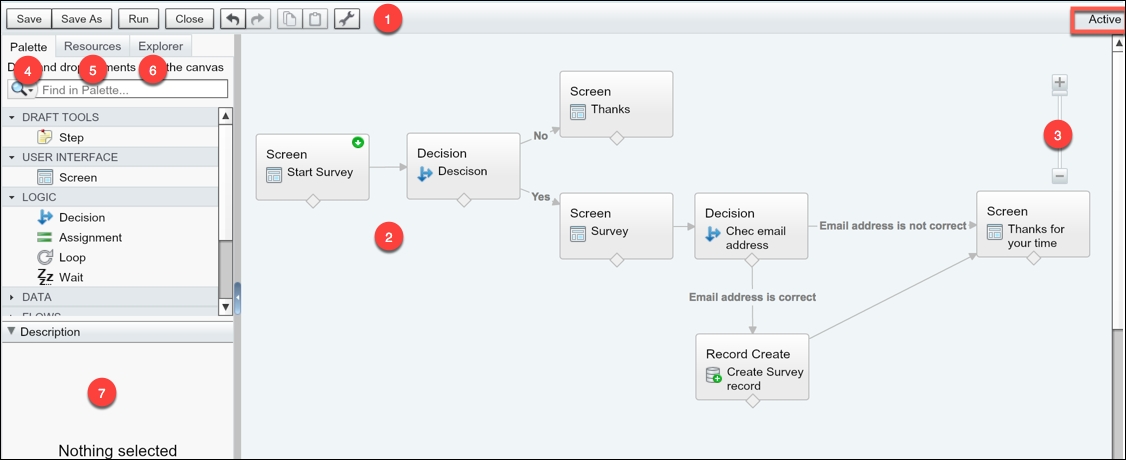Click the 'Nothing selected' text
The width and height of the screenshot is (1126, 460).
tap(118, 451)
